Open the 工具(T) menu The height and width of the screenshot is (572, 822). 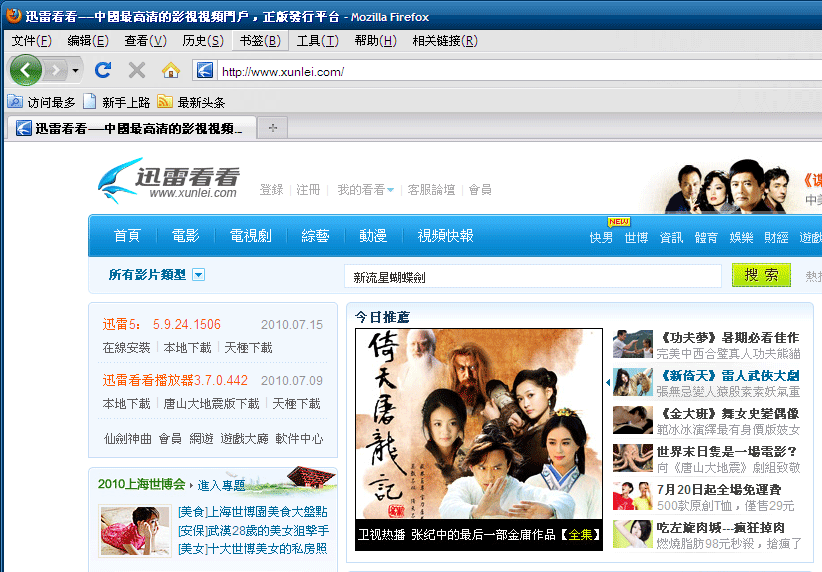point(318,41)
